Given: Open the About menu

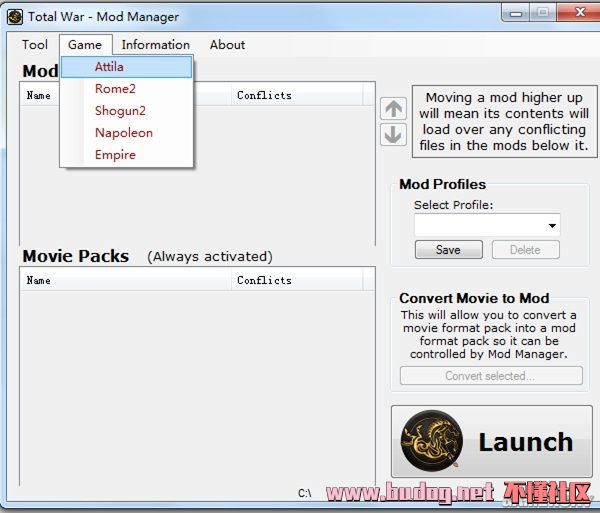Looking at the screenshot, I should click(227, 45).
